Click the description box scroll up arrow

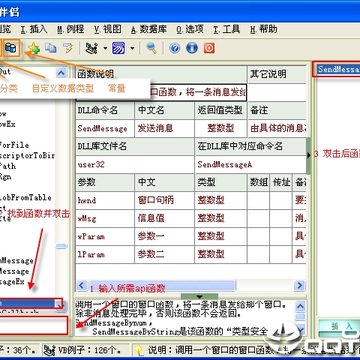click(x=301, y=306)
